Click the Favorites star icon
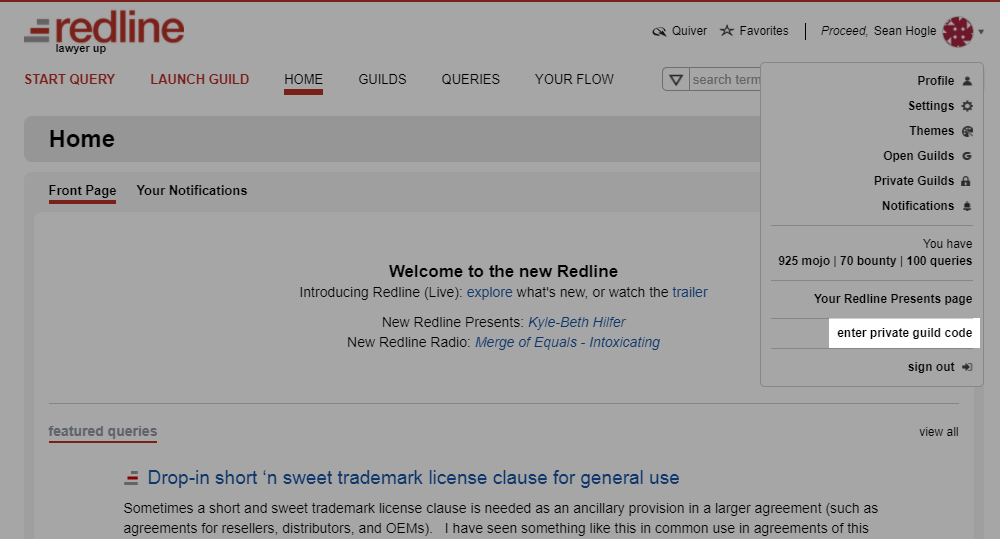This screenshot has height=539, width=1000. pos(726,31)
